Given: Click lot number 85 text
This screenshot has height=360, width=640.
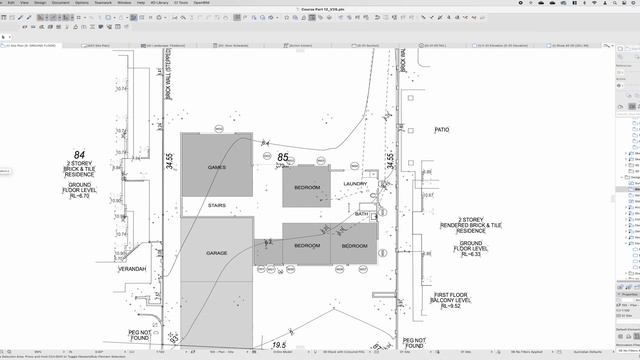Looking at the screenshot, I should pyautogui.click(x=283, y=157).
